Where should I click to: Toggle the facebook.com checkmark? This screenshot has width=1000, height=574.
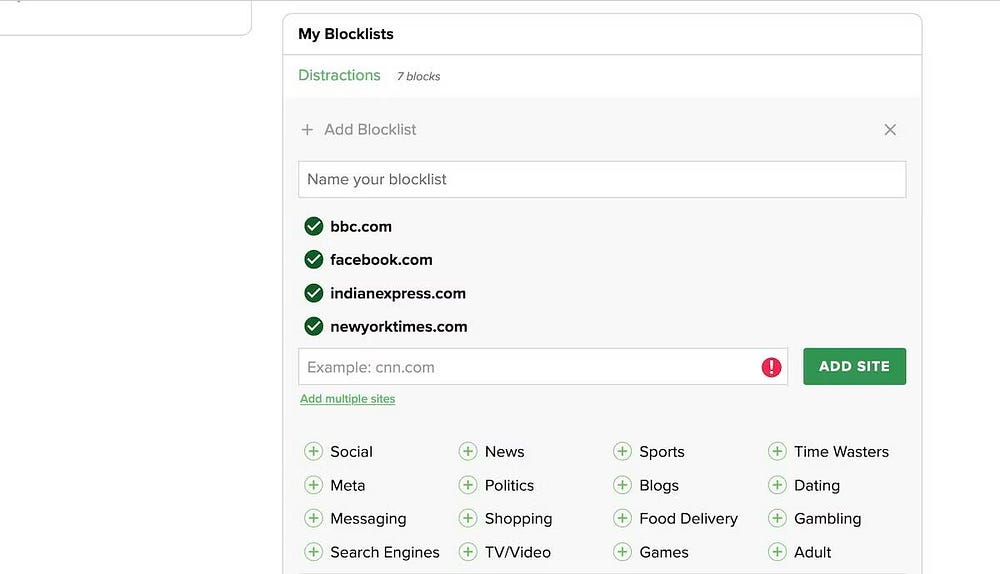tap(314, 260)
